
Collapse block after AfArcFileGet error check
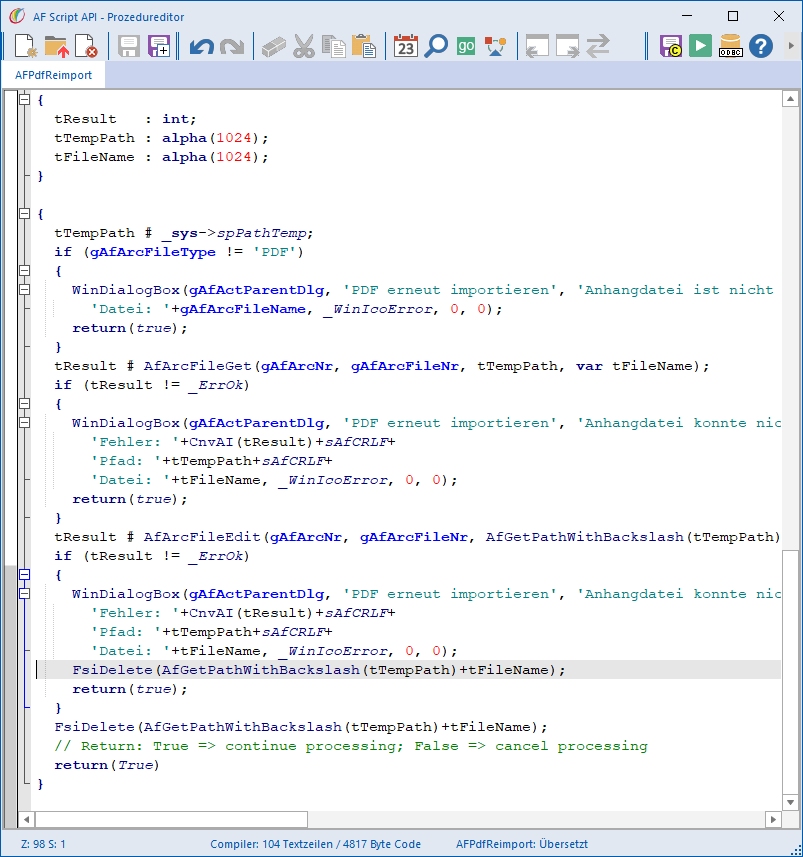[x=24, y=403]
